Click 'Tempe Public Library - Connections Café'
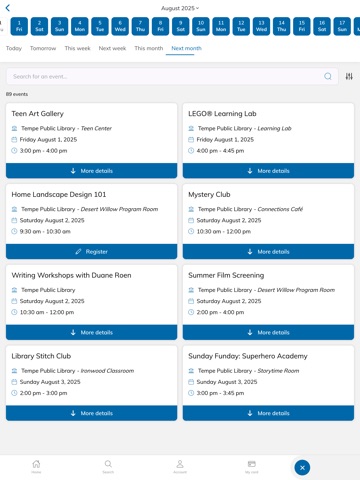This screenshot has width=360, height=480. [x=250, y=209]
